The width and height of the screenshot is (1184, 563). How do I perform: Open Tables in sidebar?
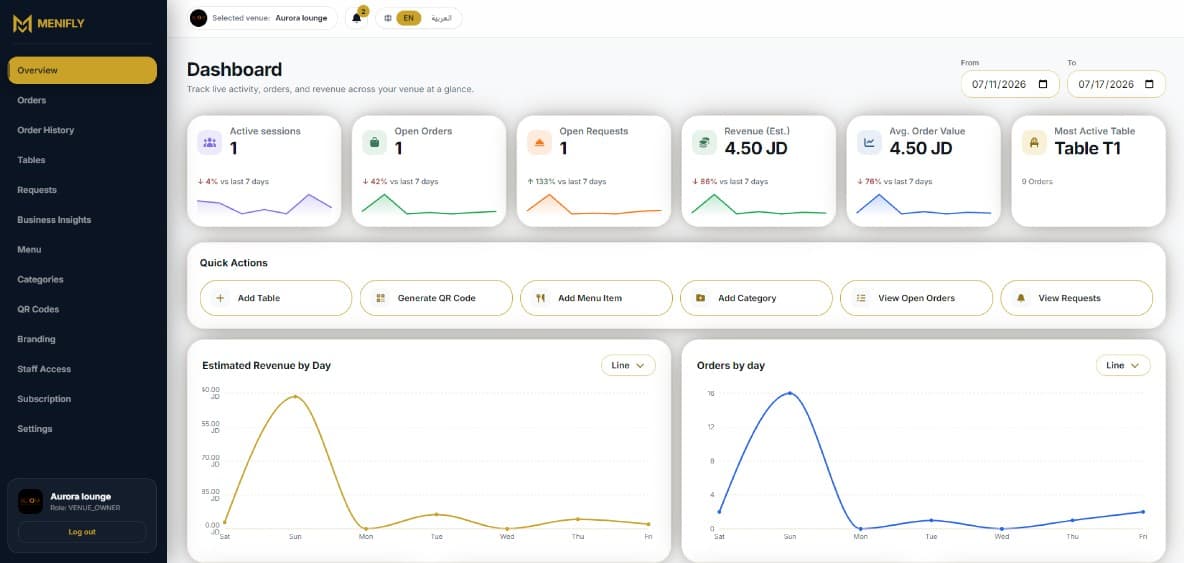click(82, 160)
